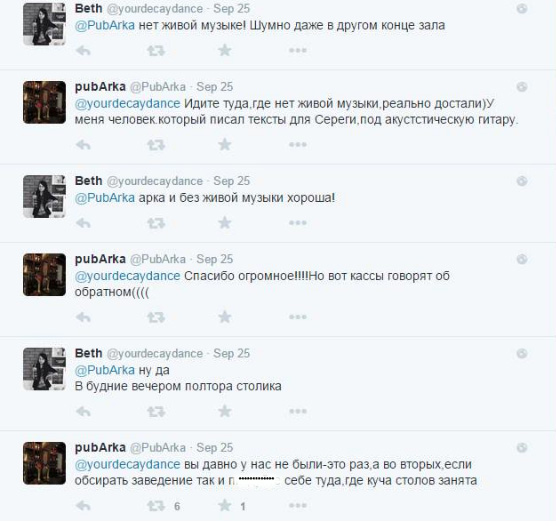Image resolution: width=556 pixels, height=526 pixels.
Task: Retweet Beth's tweet 'нет живой музыке'
Action: (x=156, y=51)
